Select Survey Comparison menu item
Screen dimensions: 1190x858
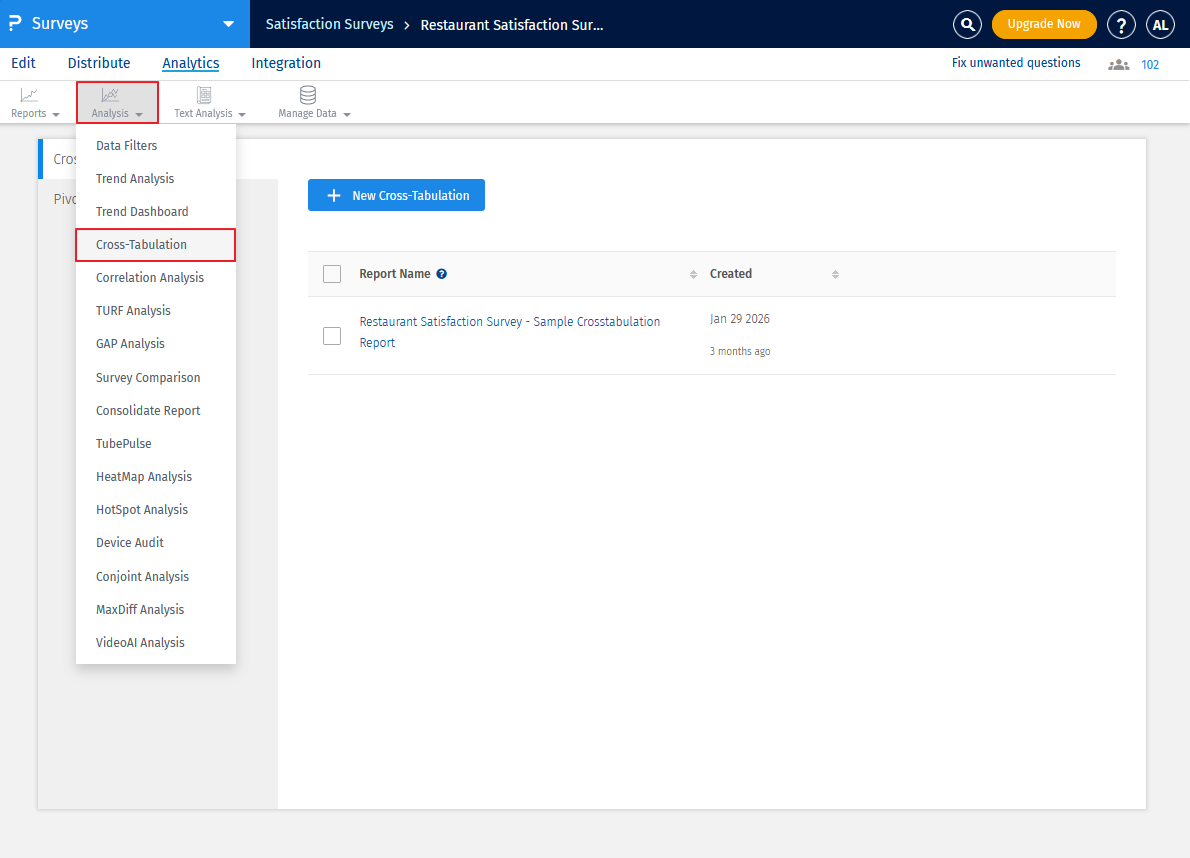click(156, 378)
